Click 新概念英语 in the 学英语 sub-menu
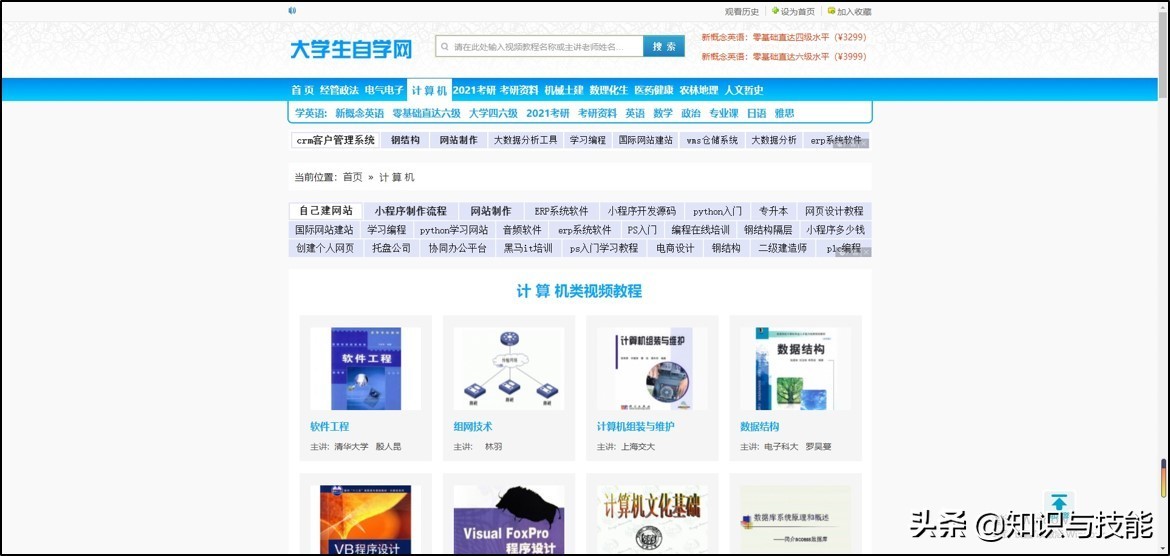The height and width of the screenshot is (556, 1170). pos(360,113)
